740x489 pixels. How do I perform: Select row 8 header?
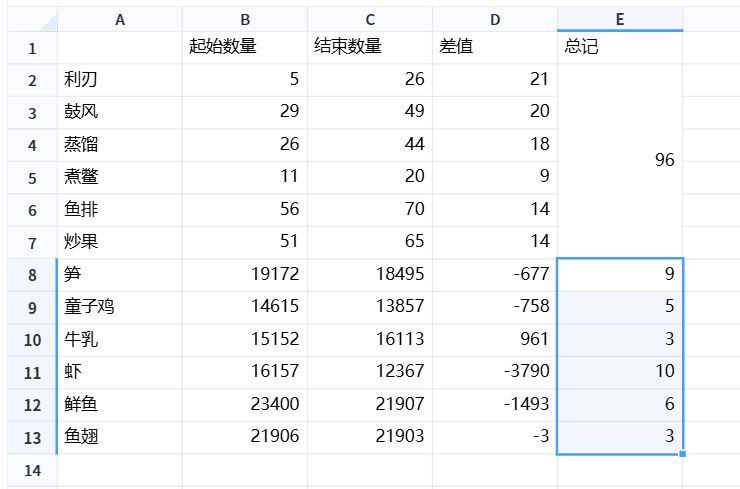pos(32,275)
